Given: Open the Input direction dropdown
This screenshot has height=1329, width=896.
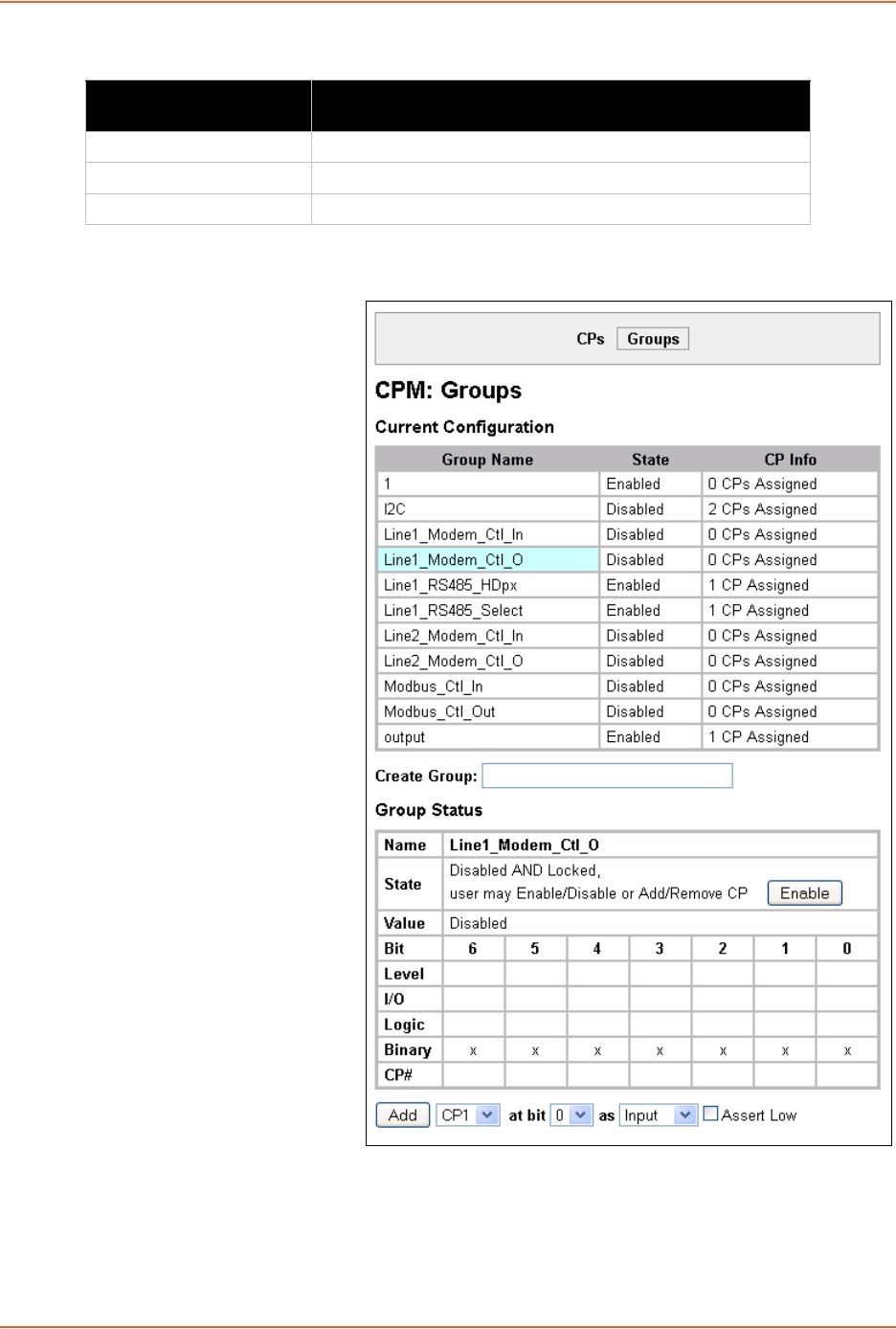Looking at the screenshot, I should click(x=659, y=1115).
